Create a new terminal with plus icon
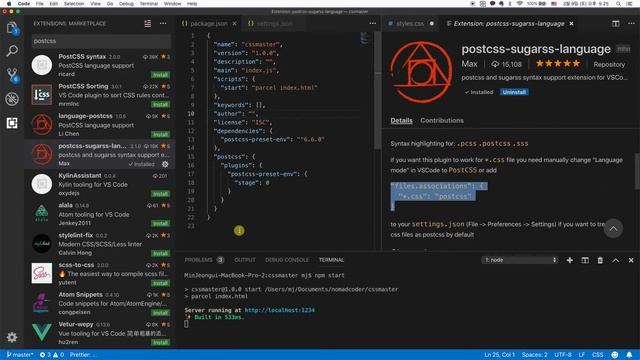 click(x=569, y=260)
